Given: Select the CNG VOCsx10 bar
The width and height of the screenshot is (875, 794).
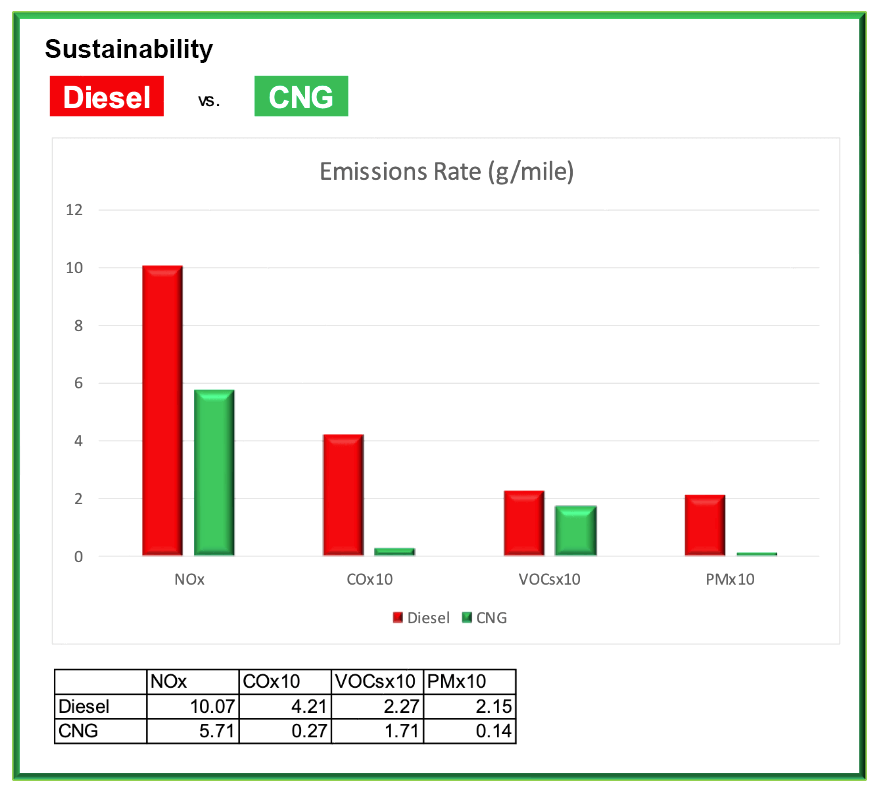Looking at the screenshot, I should pos(576,530).
